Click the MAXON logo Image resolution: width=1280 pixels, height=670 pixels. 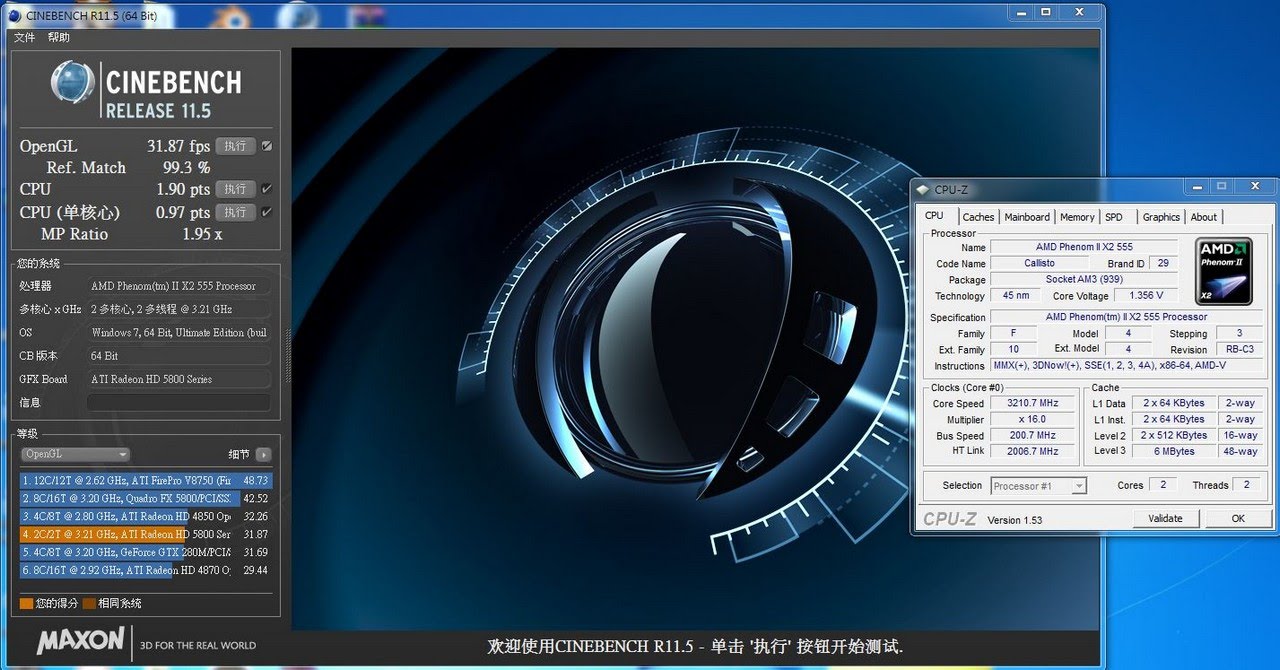pos(81,640)
